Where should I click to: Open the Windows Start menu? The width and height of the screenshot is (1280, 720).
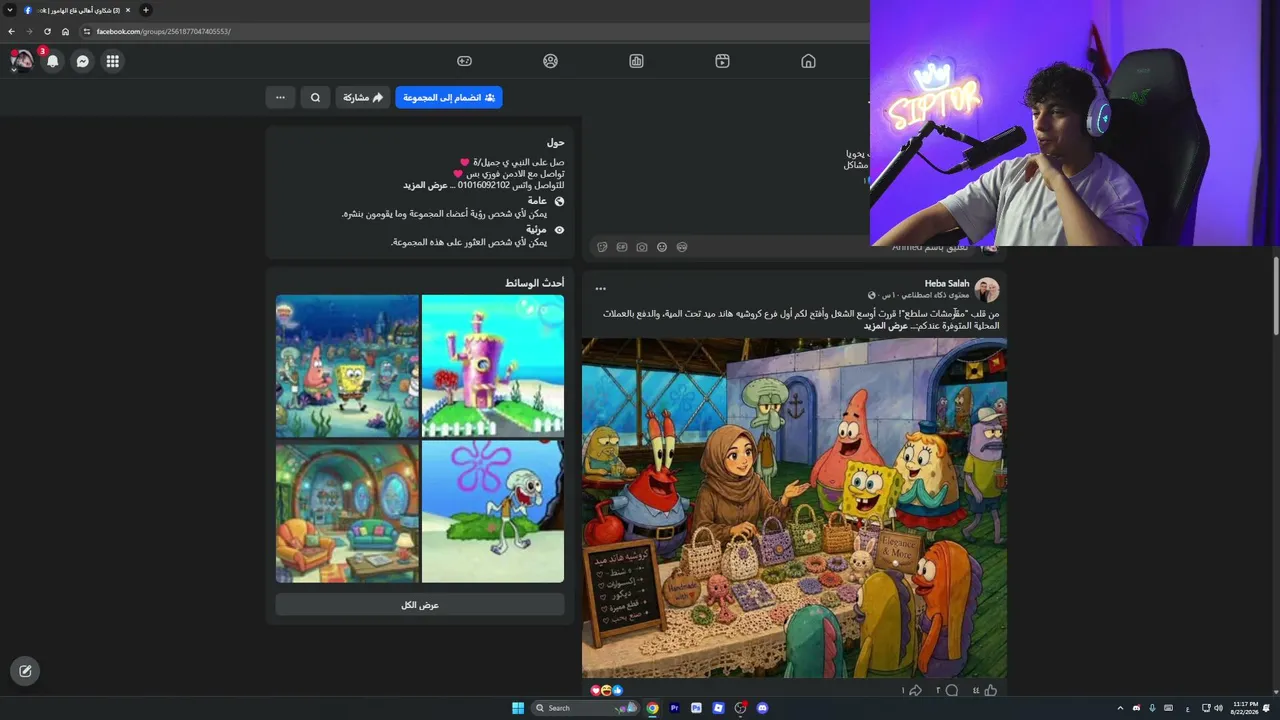tap(518, 708)
